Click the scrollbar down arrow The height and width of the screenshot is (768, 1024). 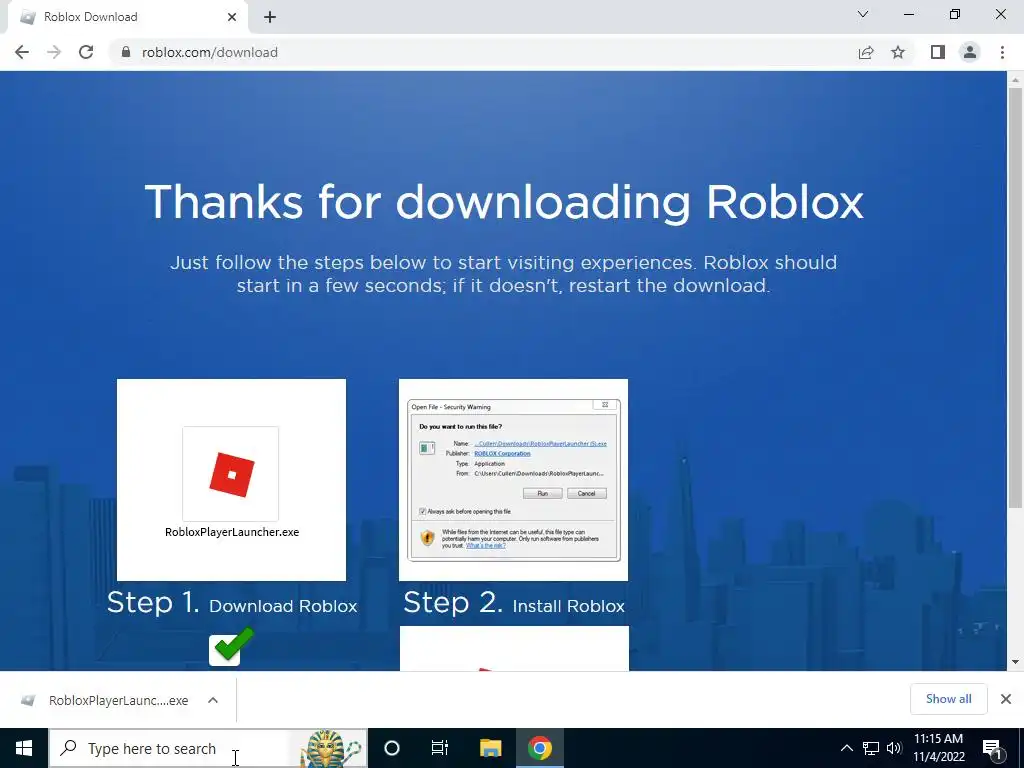(1015, 662)
